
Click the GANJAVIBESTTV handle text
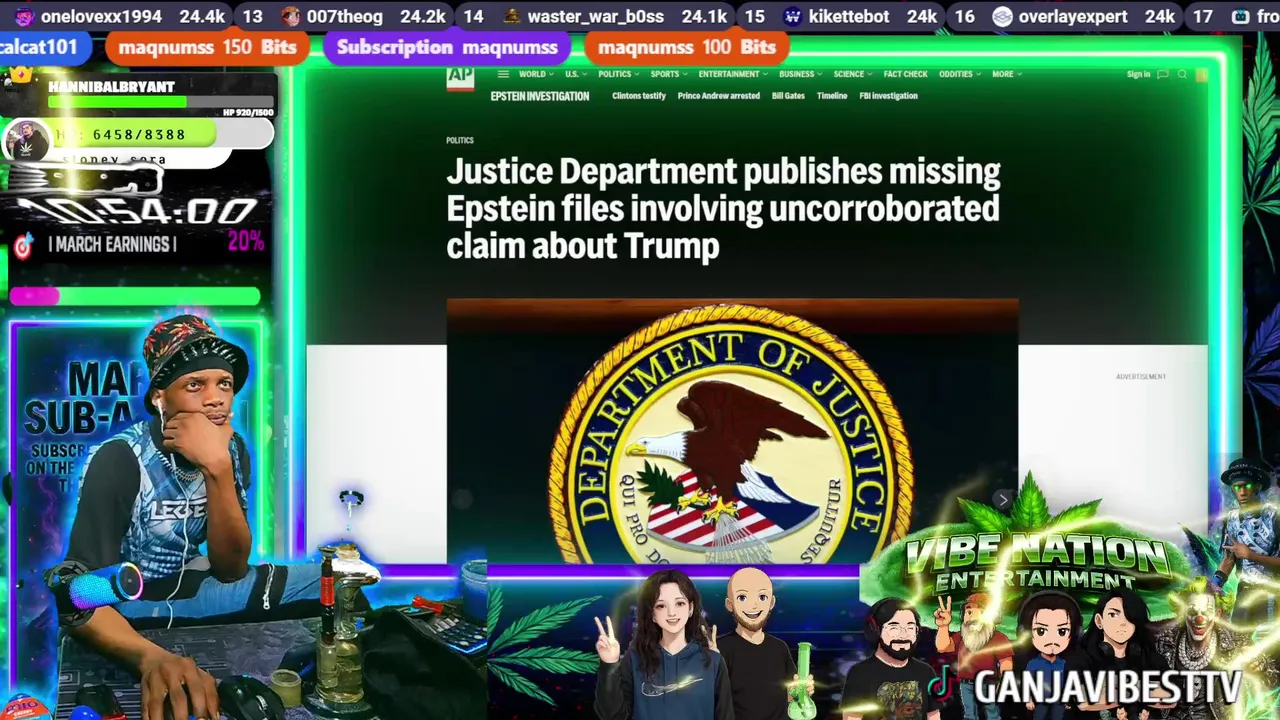tap(1108, 687)
